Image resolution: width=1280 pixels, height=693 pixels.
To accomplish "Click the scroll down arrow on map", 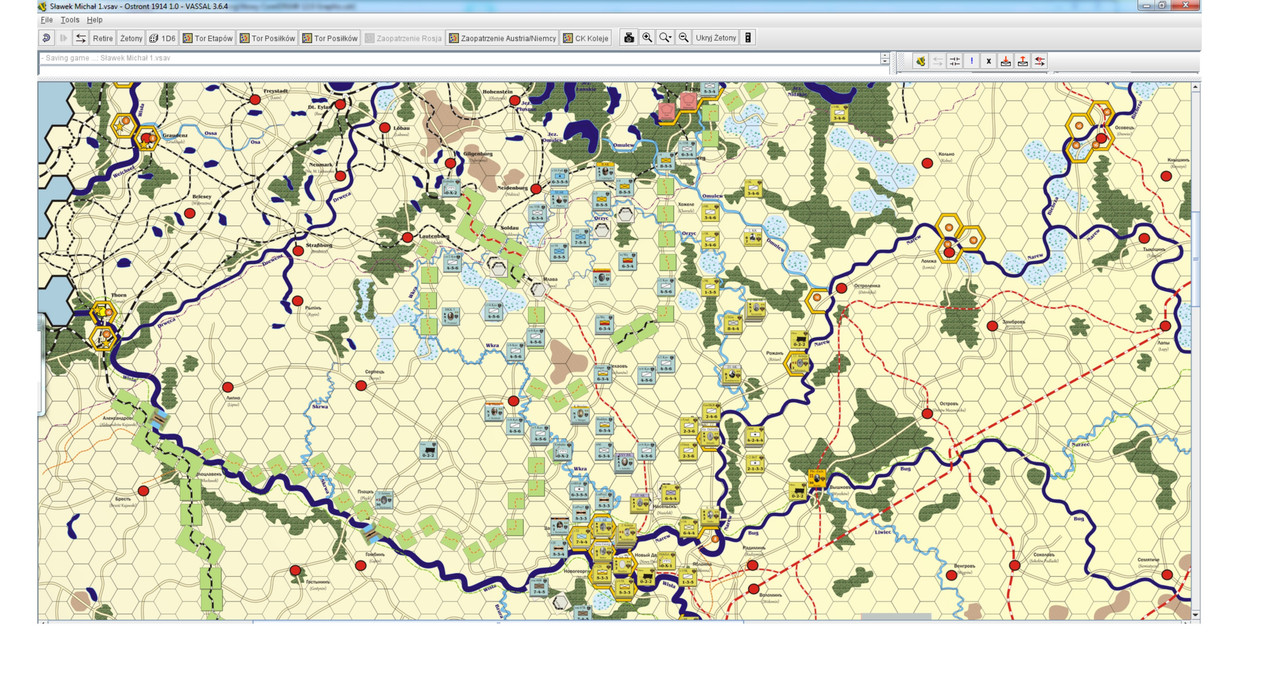I will 1196,613.
